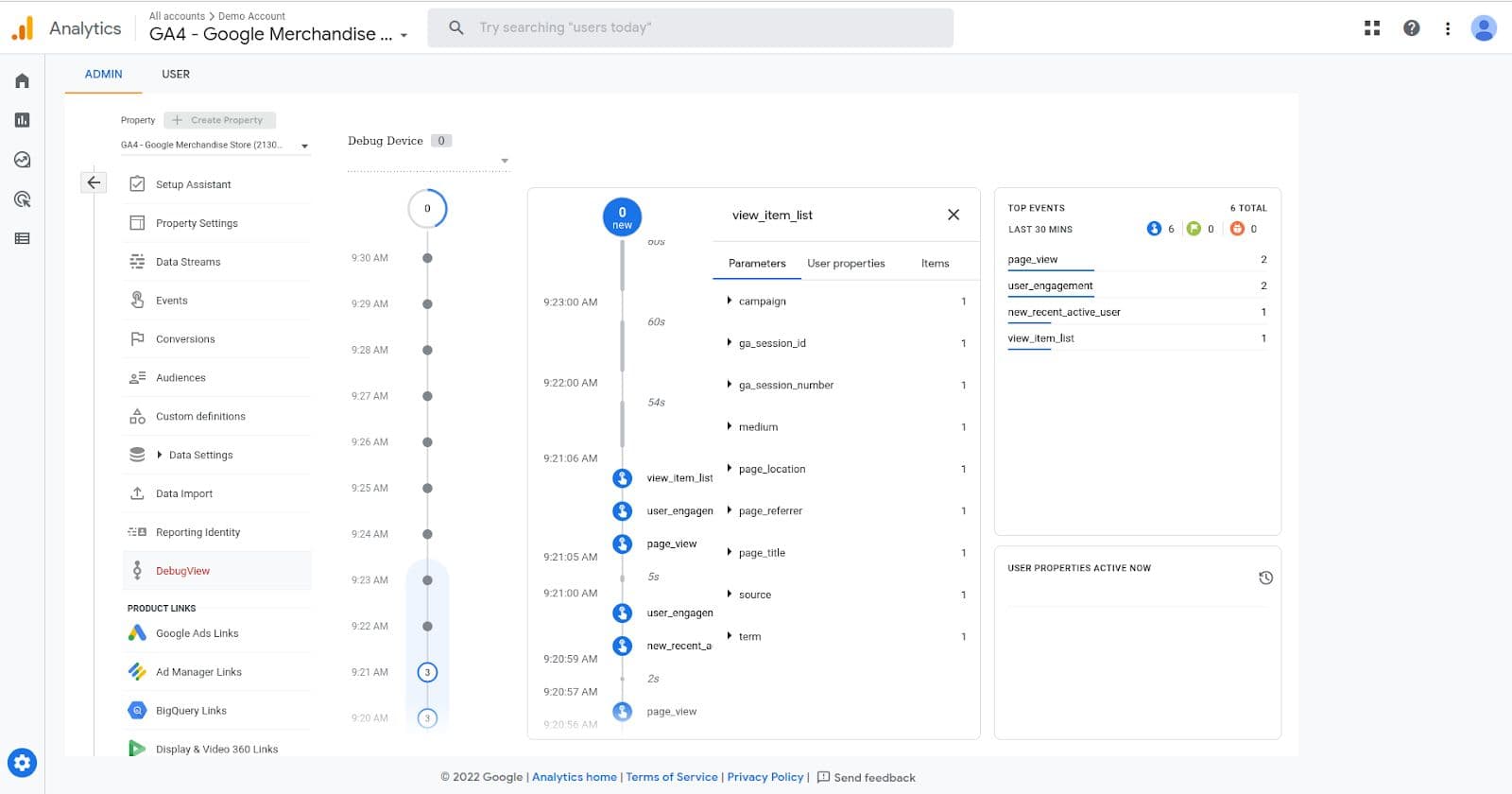Screen dimensions: 1512x794
Task: Open Display & Video 360 Links
Action: point(217,749)
